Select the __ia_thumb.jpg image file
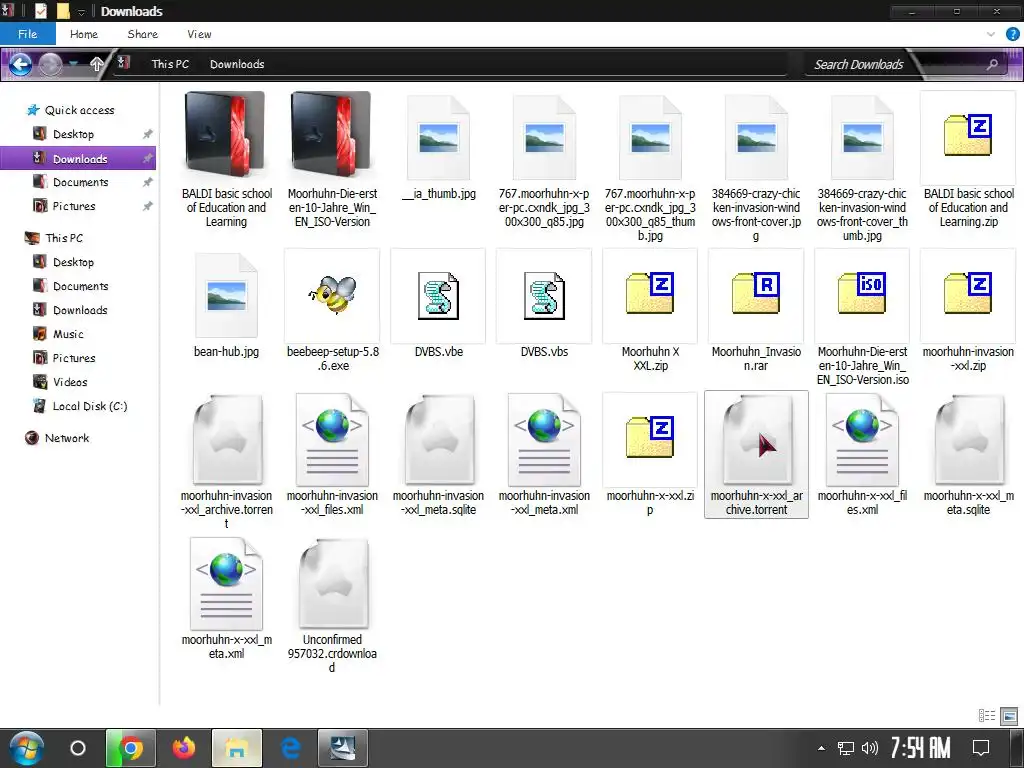Screen dimensions: 1024x768 [x=438, y=147]
